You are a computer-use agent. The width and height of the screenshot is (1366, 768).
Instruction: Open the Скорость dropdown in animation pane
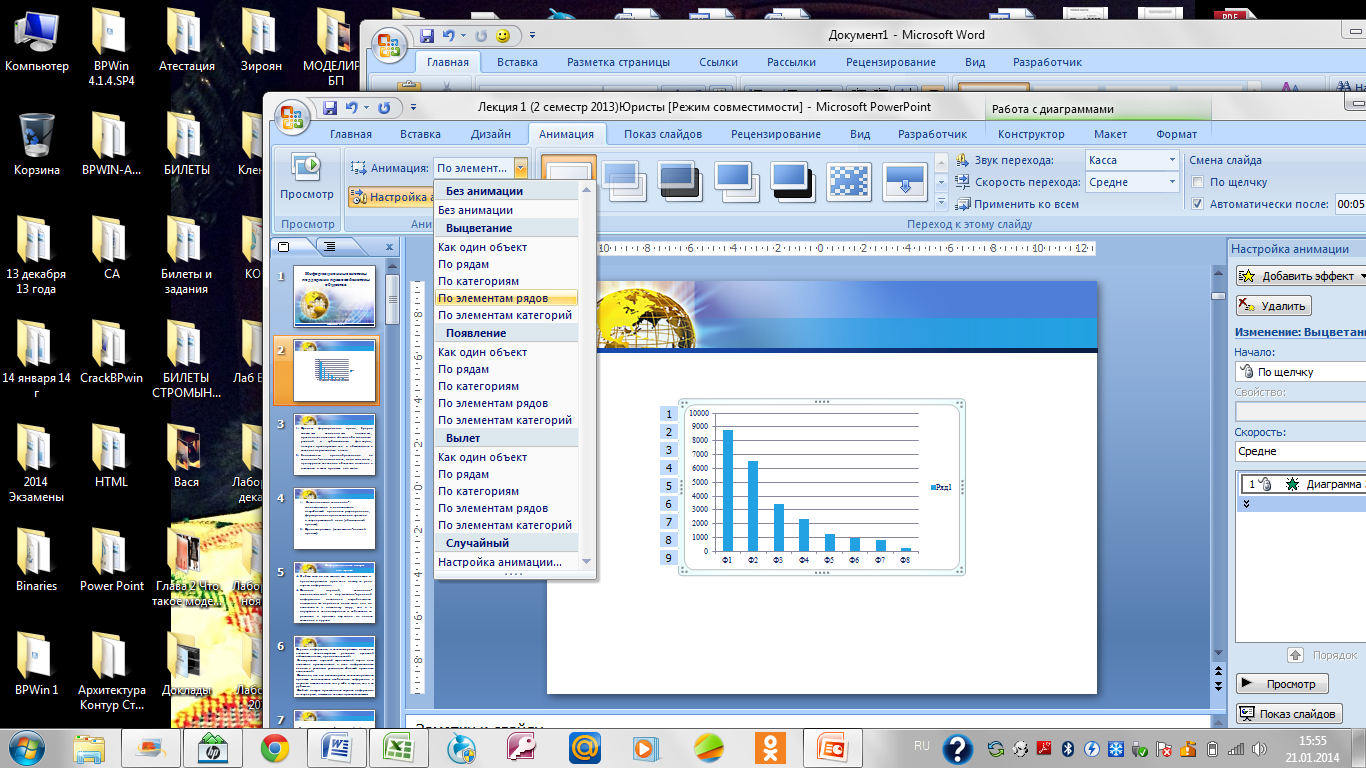(x=1300, y=451)
